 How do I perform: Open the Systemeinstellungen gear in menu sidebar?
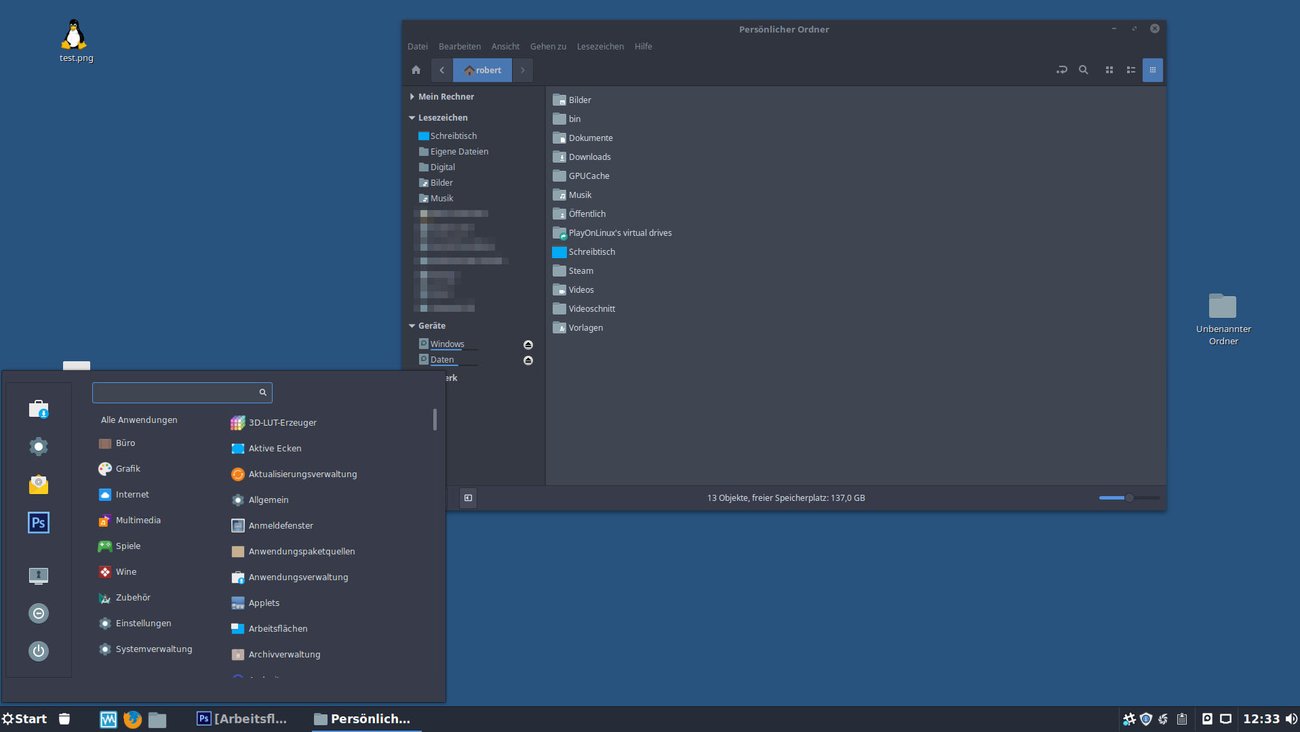[x=38, y=446]
